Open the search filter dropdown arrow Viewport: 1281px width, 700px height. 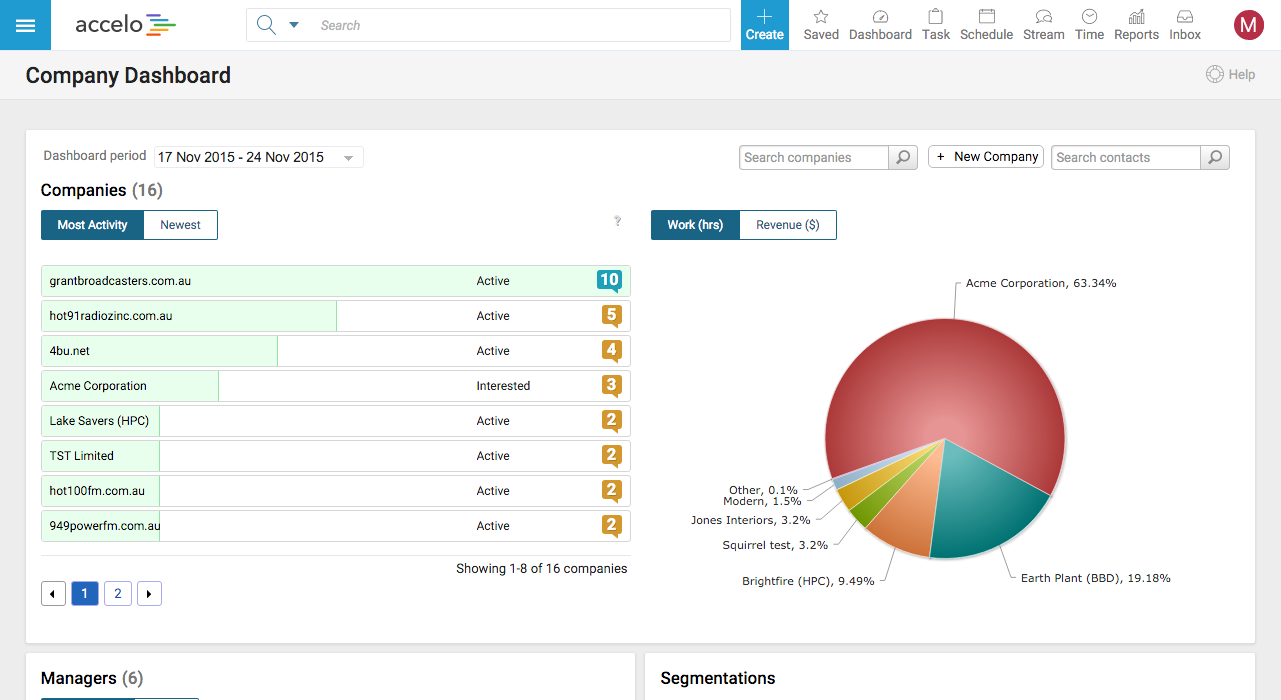coord(294,25)
